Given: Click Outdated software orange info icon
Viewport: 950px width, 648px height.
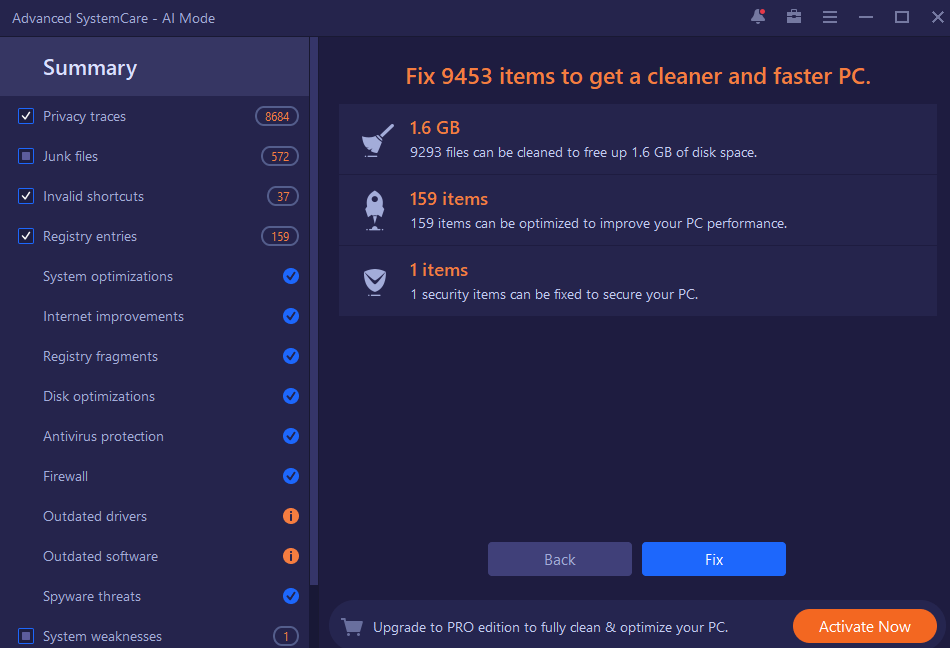Looking at the screenshot, I should [291, 556].
